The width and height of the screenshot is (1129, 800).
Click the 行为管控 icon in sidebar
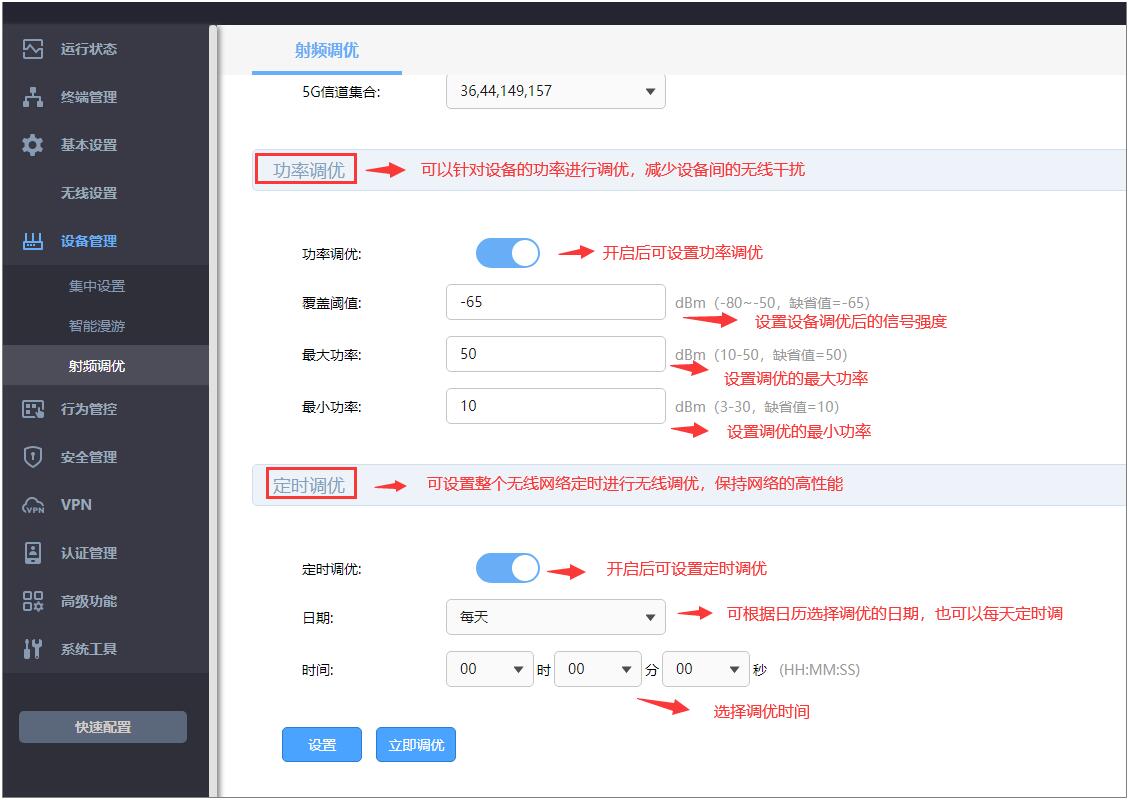point(33,409)
